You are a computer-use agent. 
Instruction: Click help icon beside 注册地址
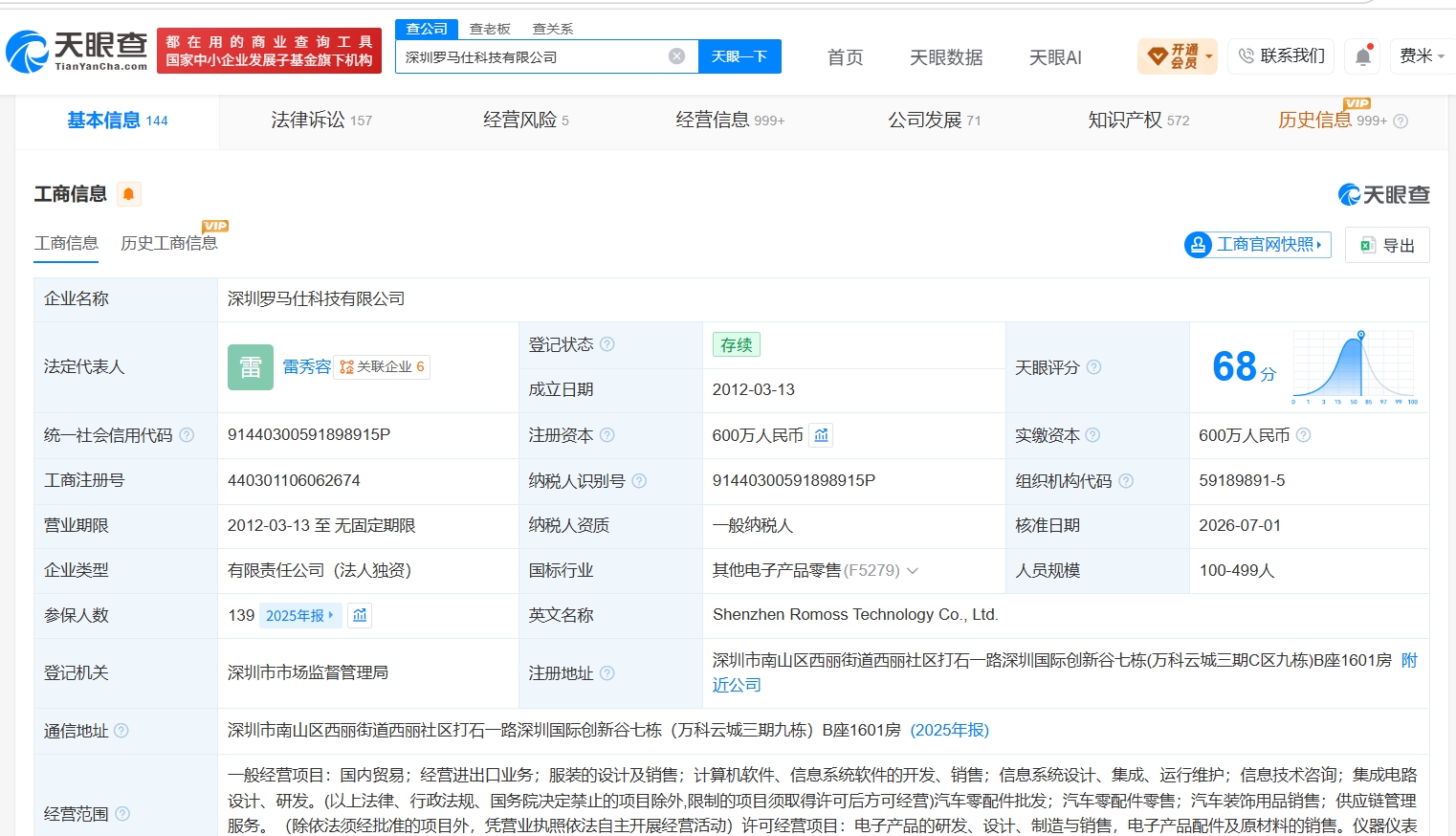607,673
